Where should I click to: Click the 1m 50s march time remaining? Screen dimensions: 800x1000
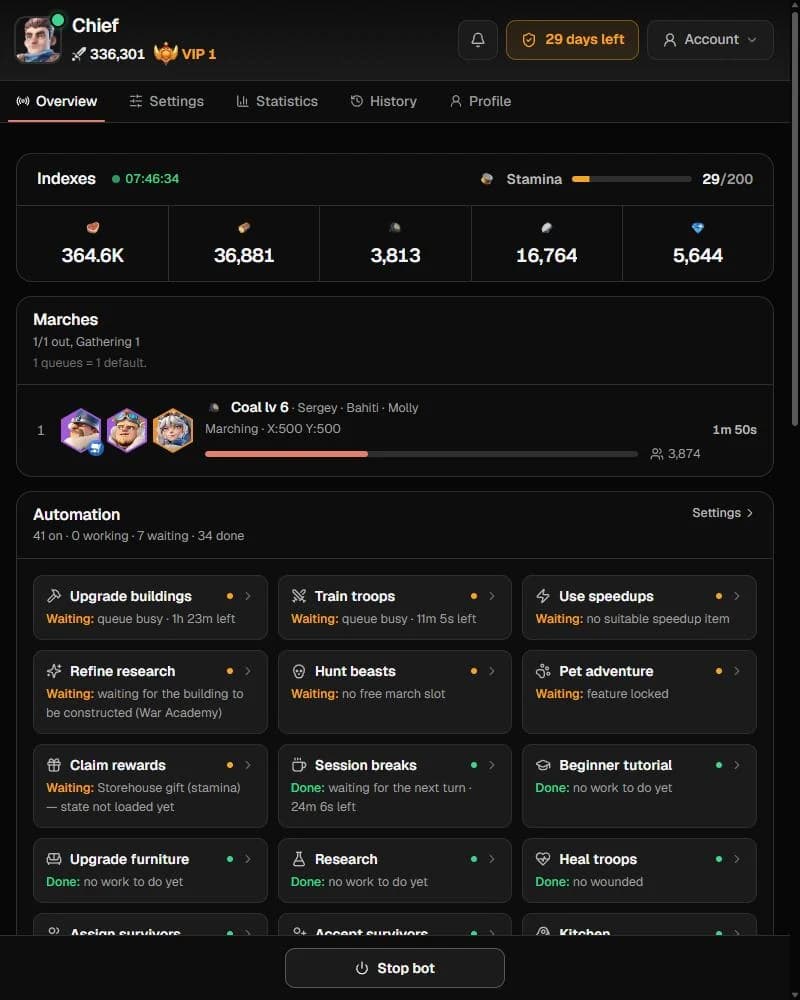734,430
